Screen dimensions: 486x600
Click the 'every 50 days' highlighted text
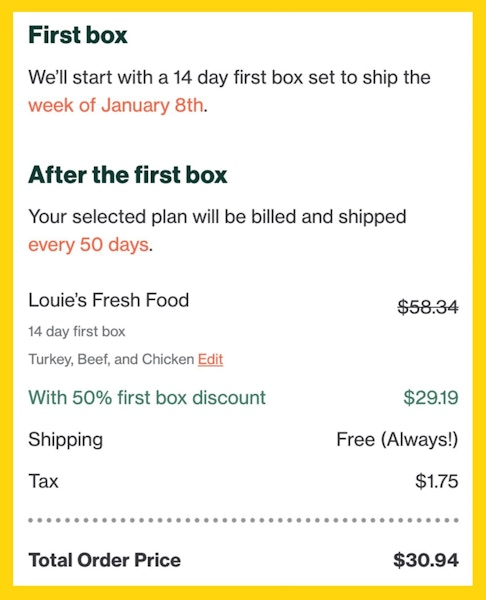(x=88, y=245)
